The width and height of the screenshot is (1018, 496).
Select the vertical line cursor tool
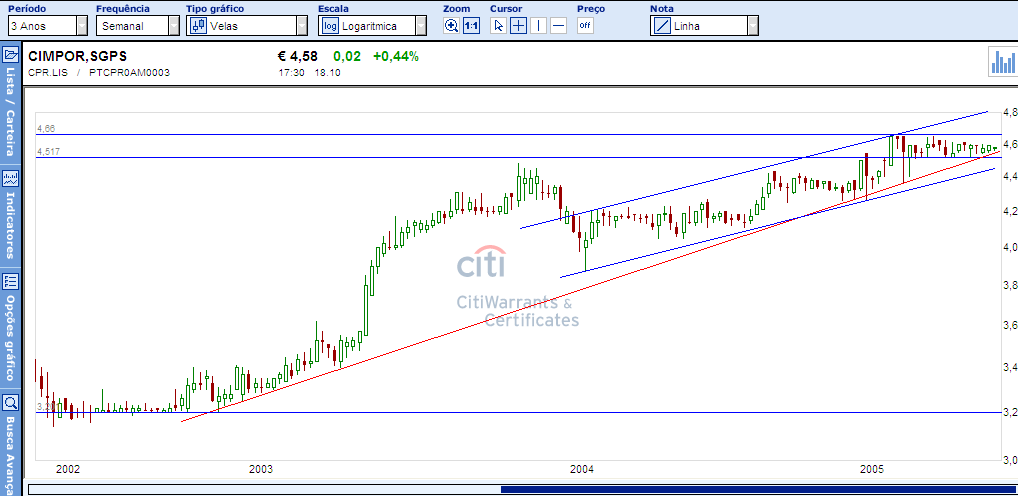pos(538,26)
